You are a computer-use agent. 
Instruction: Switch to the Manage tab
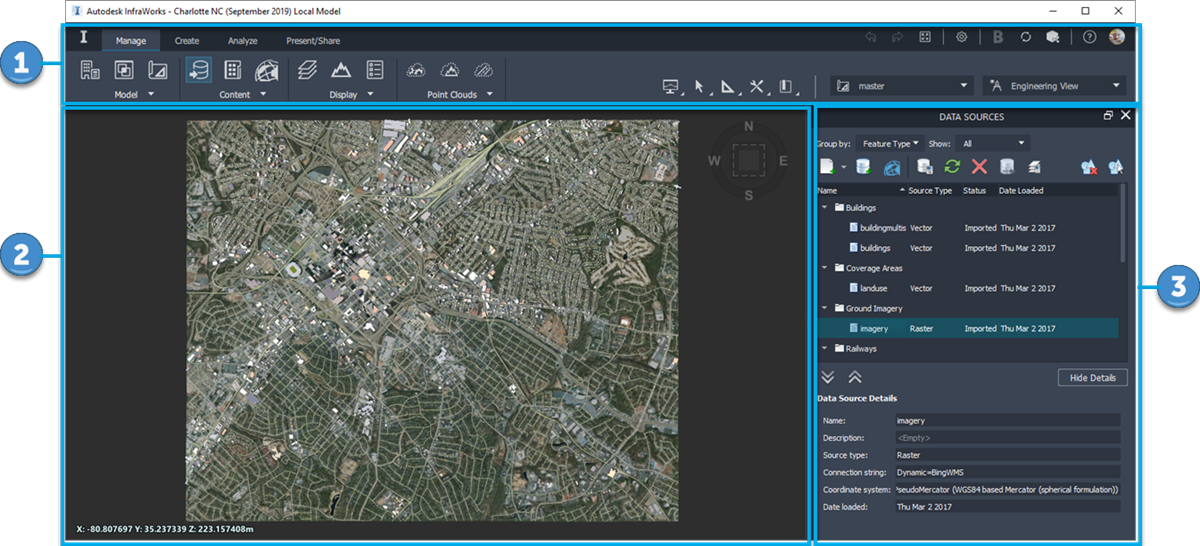tap(131, 41)
